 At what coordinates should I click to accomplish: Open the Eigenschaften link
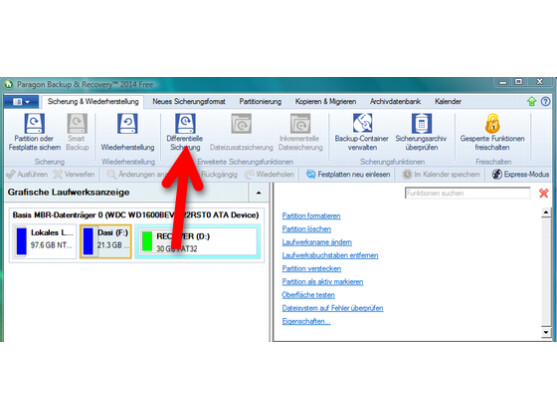coord(306,321)
